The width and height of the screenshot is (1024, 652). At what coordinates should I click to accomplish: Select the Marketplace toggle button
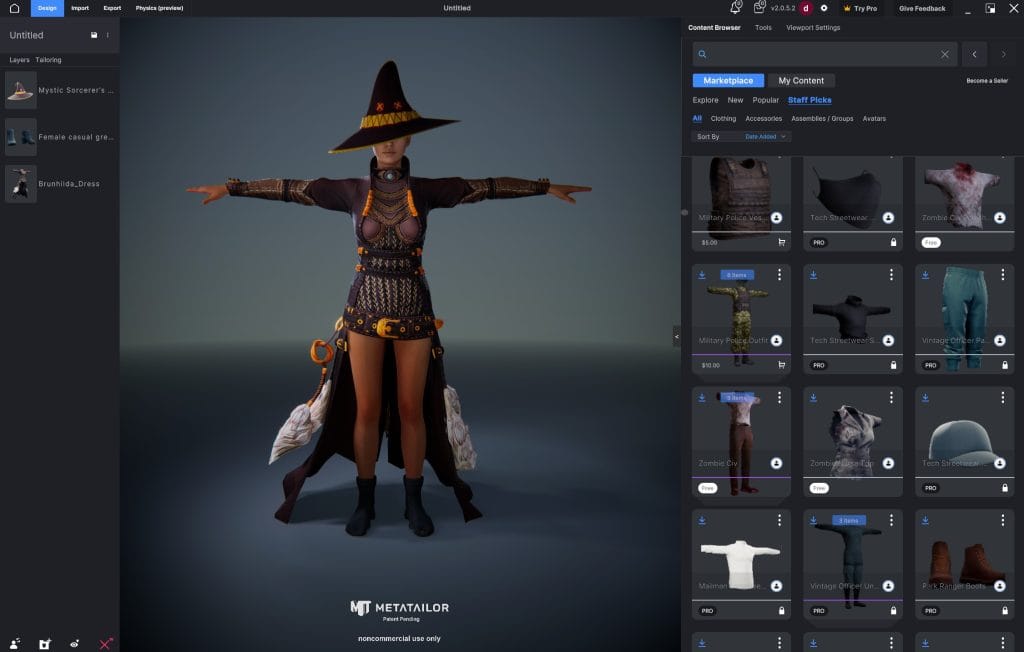728,80
